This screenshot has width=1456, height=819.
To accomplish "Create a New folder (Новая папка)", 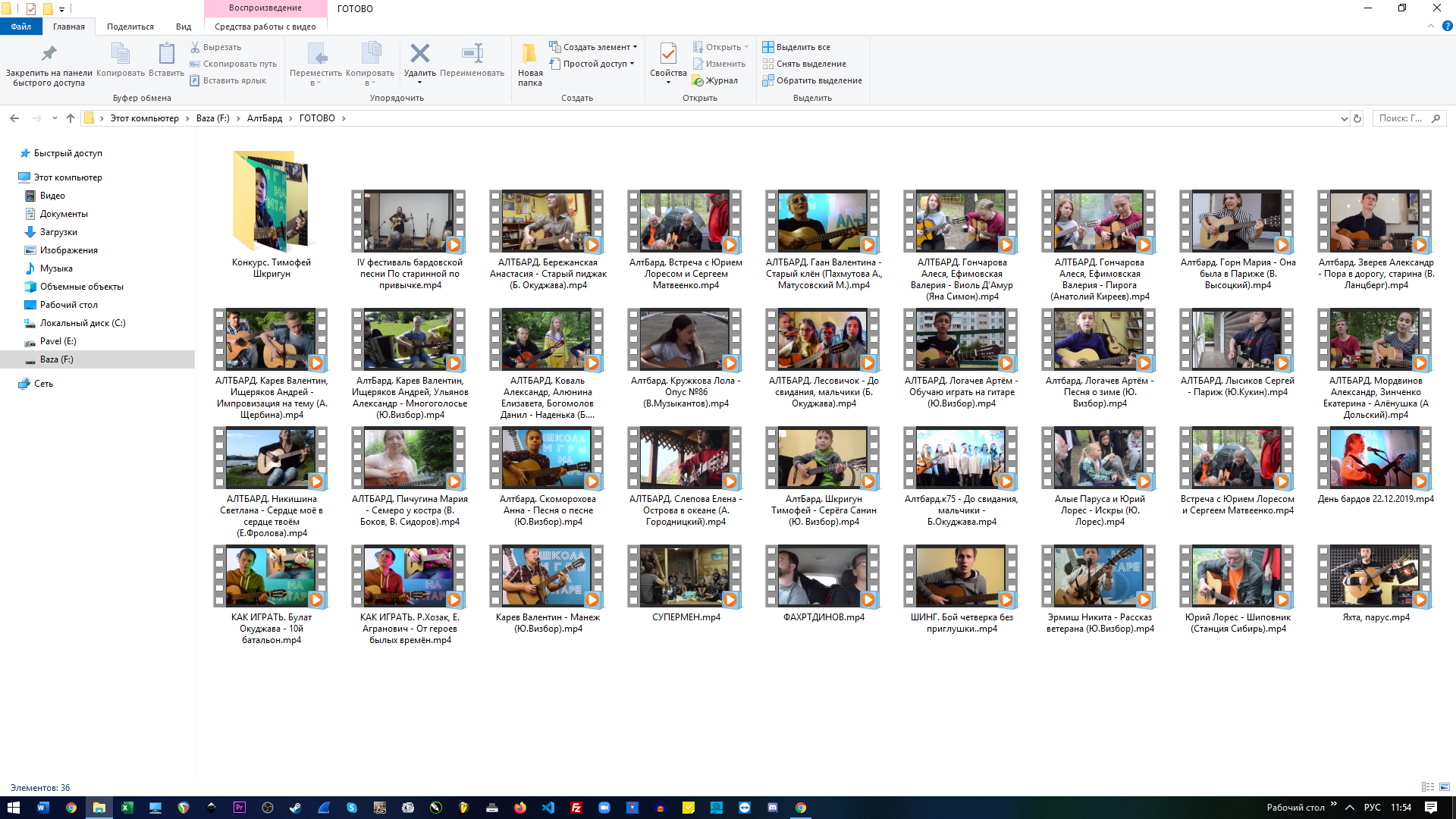I will click(530, 65).
